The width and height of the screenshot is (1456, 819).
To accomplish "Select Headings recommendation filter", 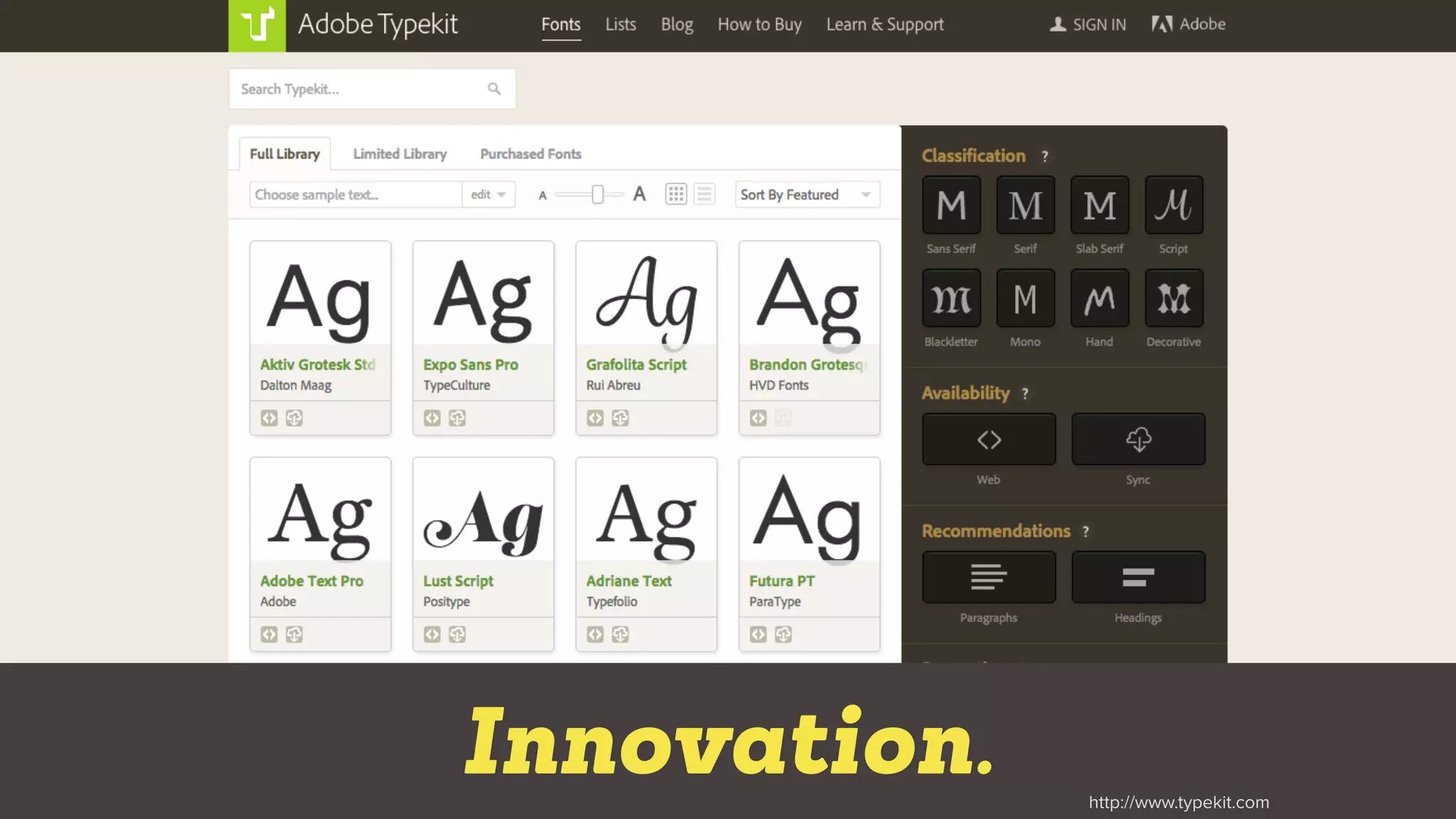I will [x=1138, y=577].
